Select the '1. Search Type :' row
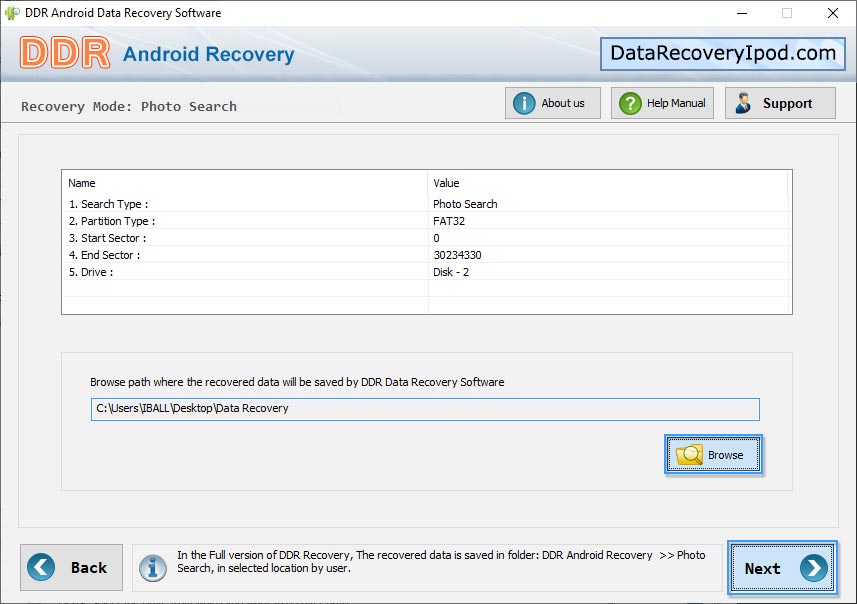This screenshot has width=857, height=604. pyautogui.click(x=426, y=204)
